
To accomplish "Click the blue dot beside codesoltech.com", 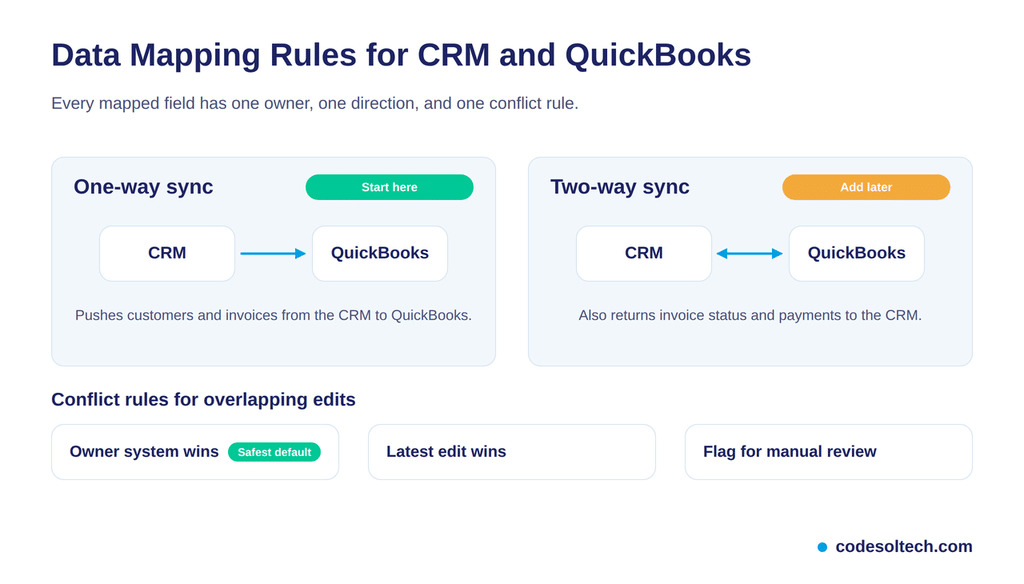I will pos(822,547).
